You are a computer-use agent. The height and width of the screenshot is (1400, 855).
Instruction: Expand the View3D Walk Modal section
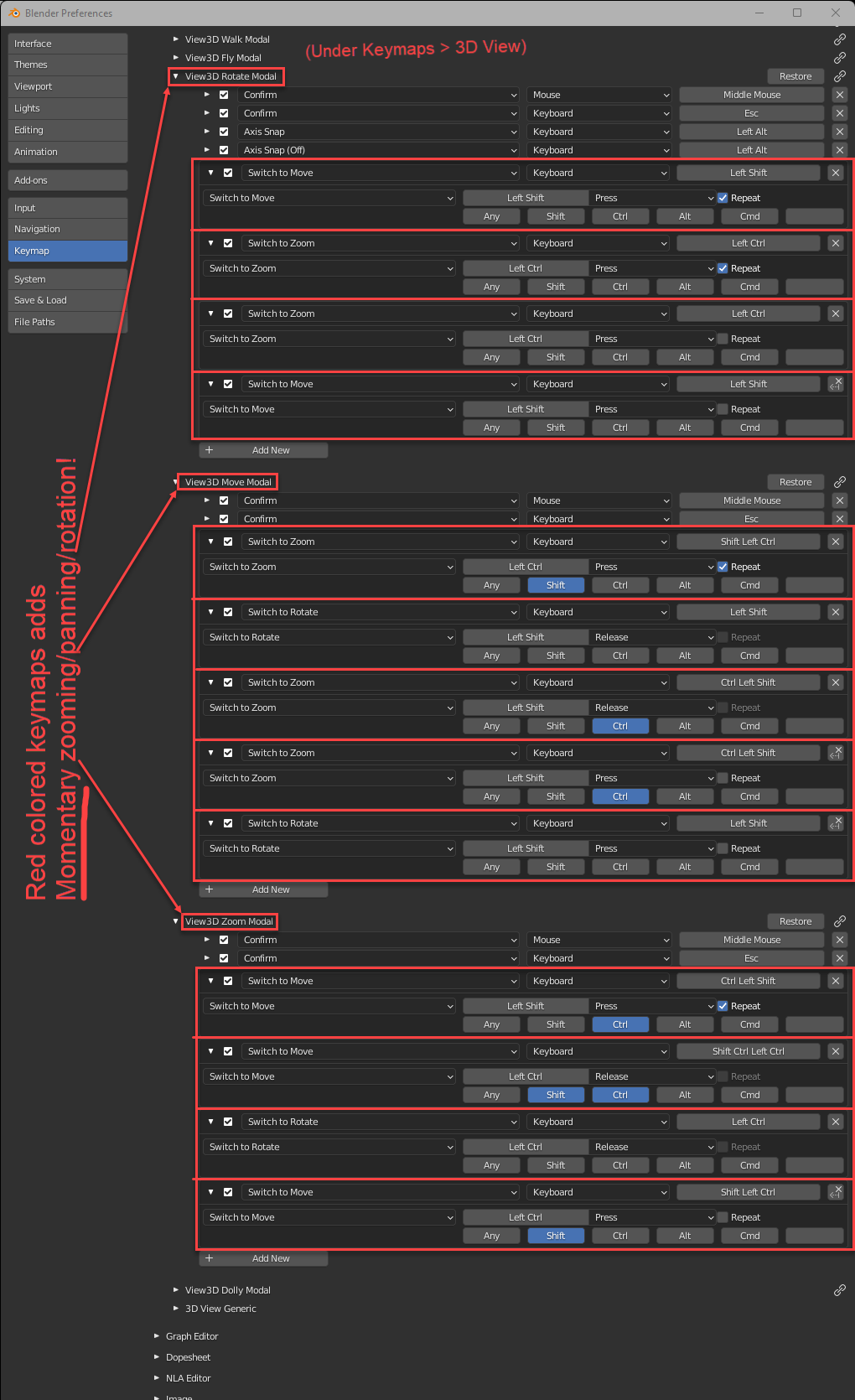[176, 39]
